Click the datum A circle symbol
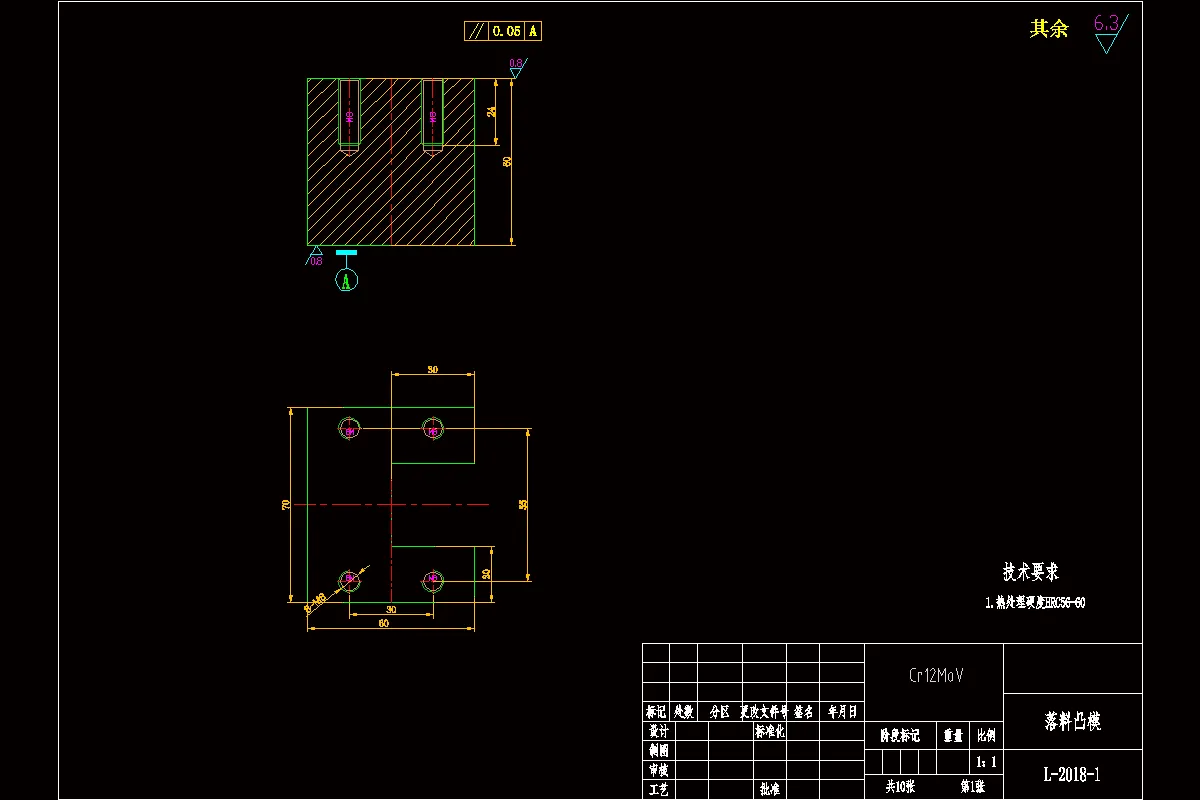This screenshot has width=1200, height=800. pyautogui.click(x=346, y=279)
